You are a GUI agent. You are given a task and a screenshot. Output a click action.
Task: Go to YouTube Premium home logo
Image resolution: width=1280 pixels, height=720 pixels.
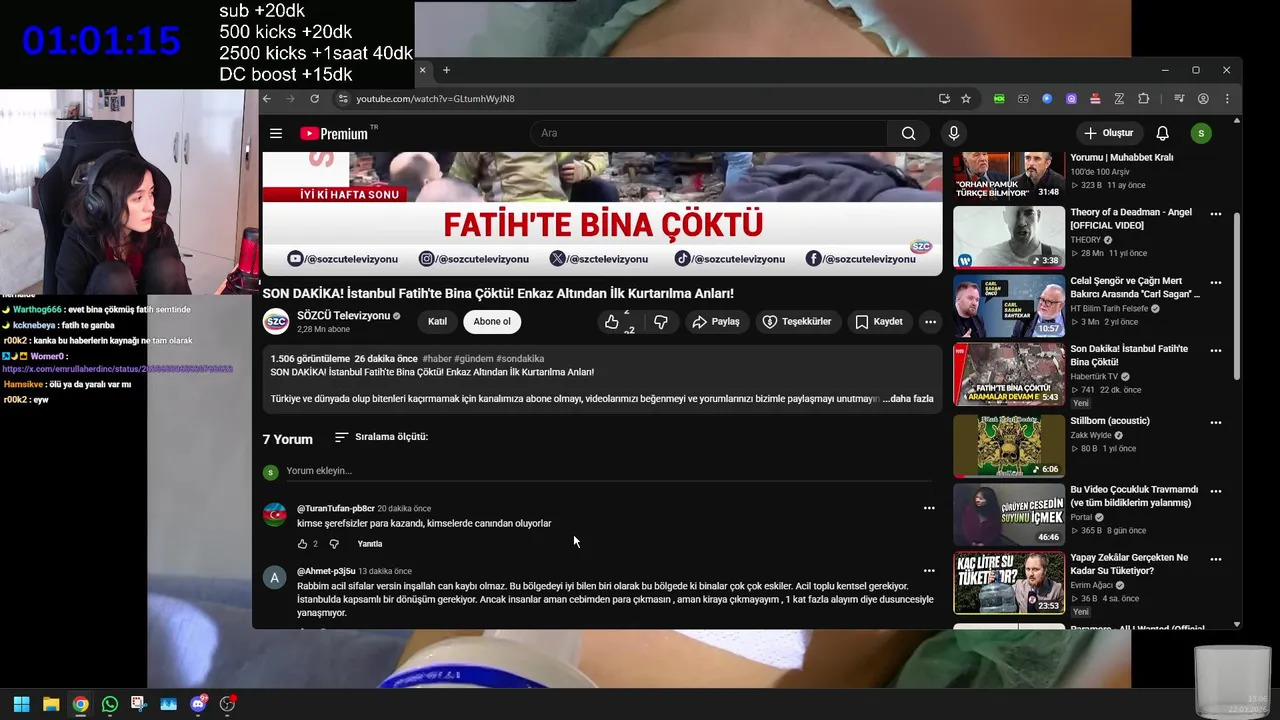point(334,133)
